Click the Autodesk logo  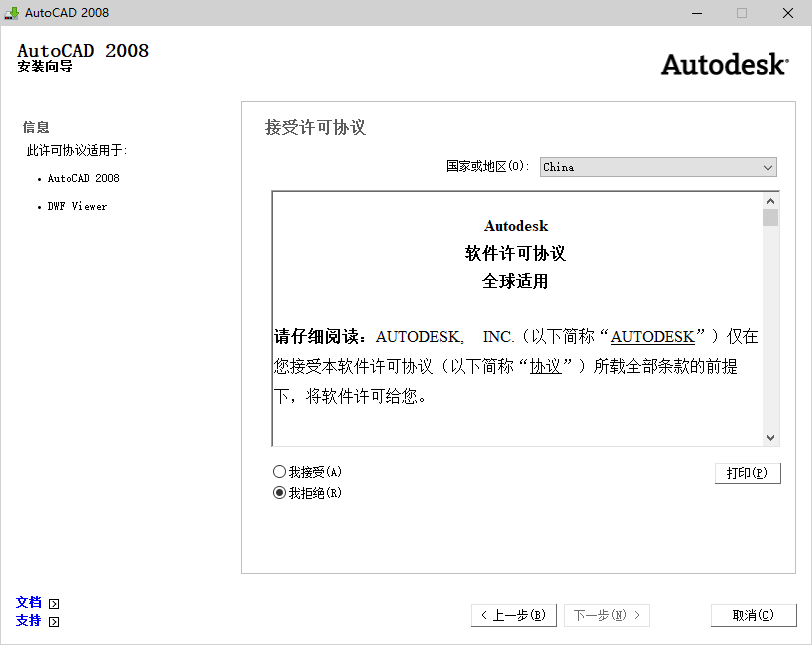click(x=724, y=63)
